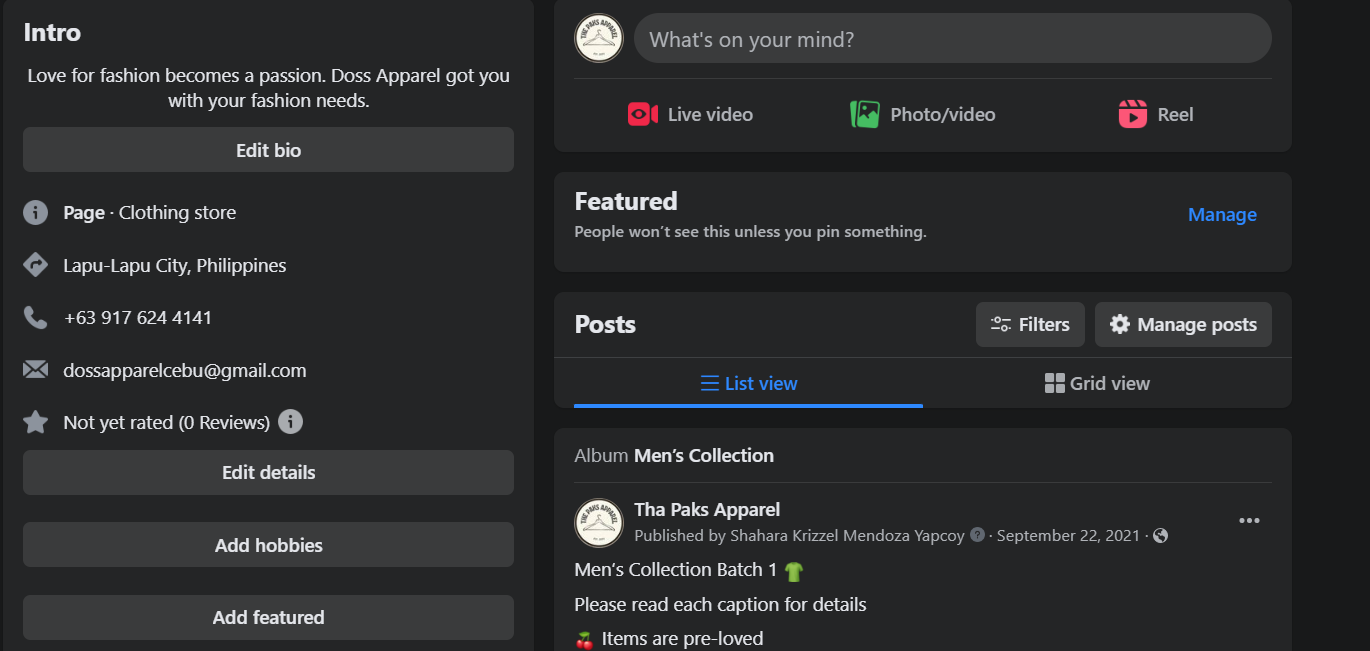Viewport: 1370px width, 651px height.
Task: Click the What's on your mind field
Action: click(x=952, y=39)
